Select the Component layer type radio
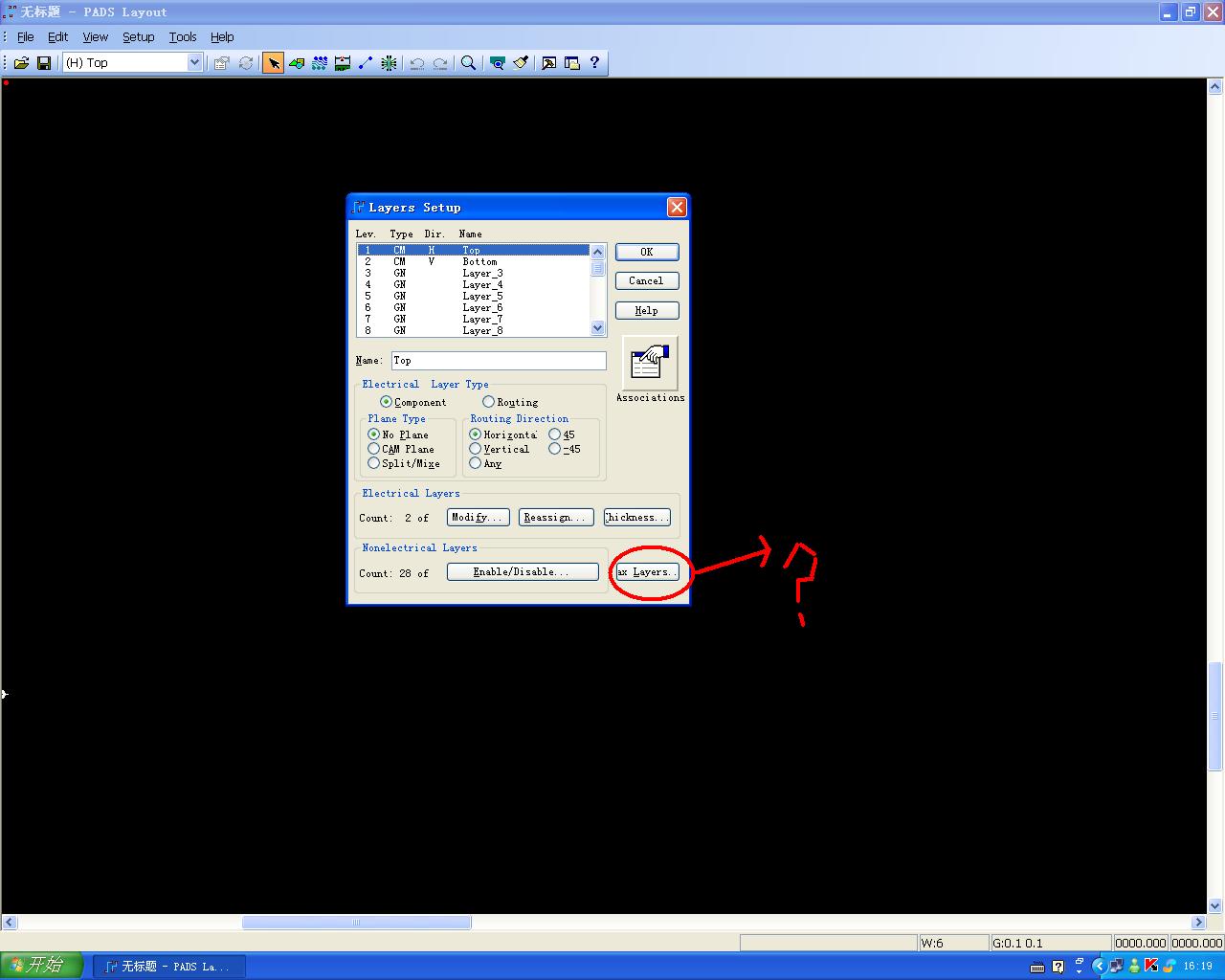 pos(386,402)
